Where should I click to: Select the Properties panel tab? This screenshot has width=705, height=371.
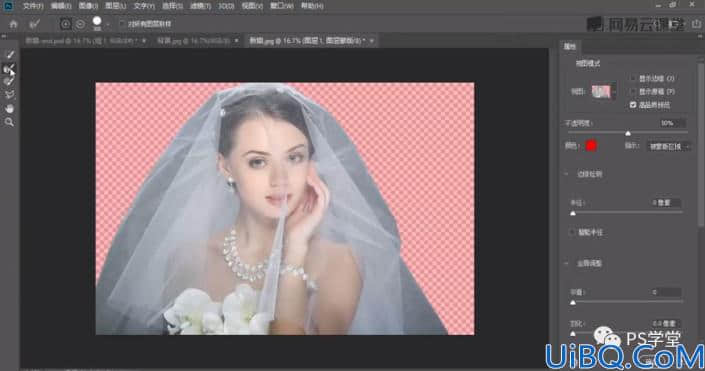click(570, 46)
